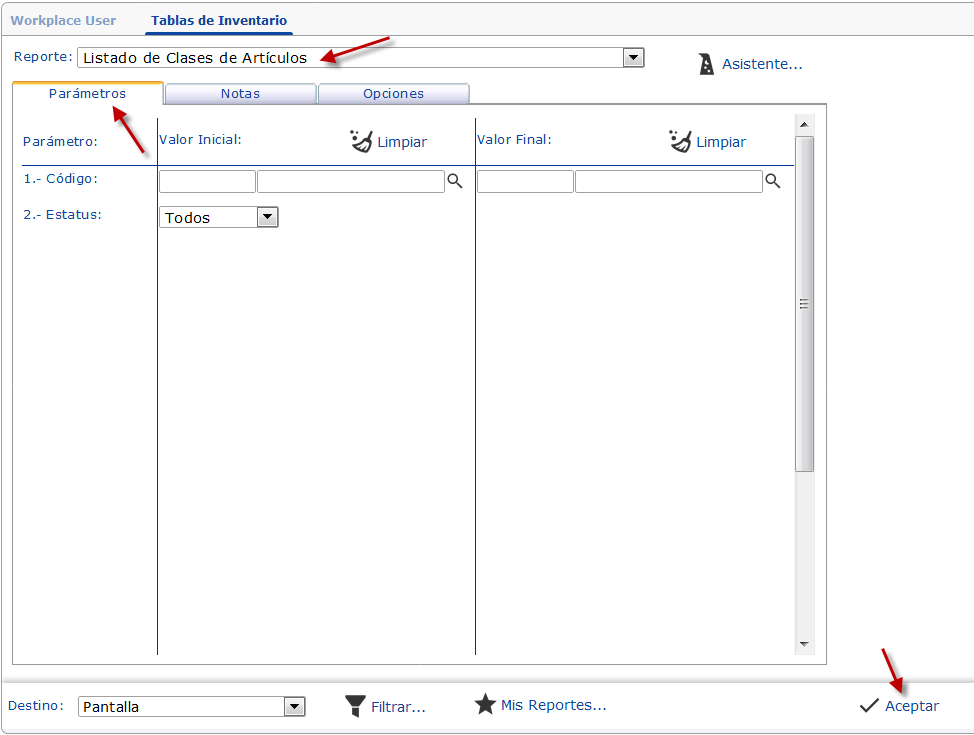
Task: Switch to the Opciones tab
Action: [x=394, y=94]
